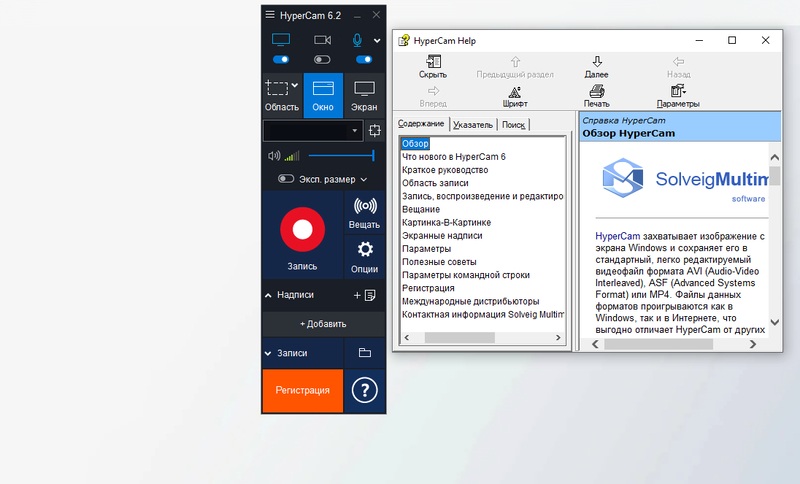This screenshot has width=800, height=484.
Task: Open Область записи topic
Action: pos(435,183)
